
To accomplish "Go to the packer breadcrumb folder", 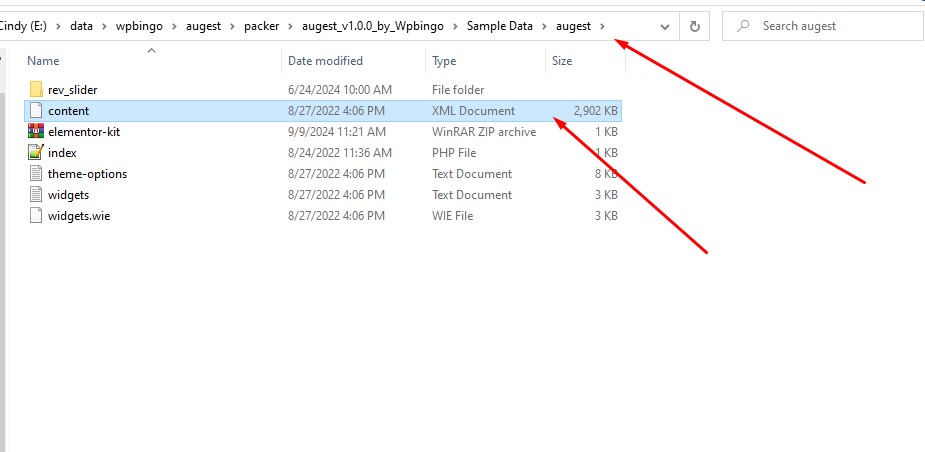I will coord(261,25).
